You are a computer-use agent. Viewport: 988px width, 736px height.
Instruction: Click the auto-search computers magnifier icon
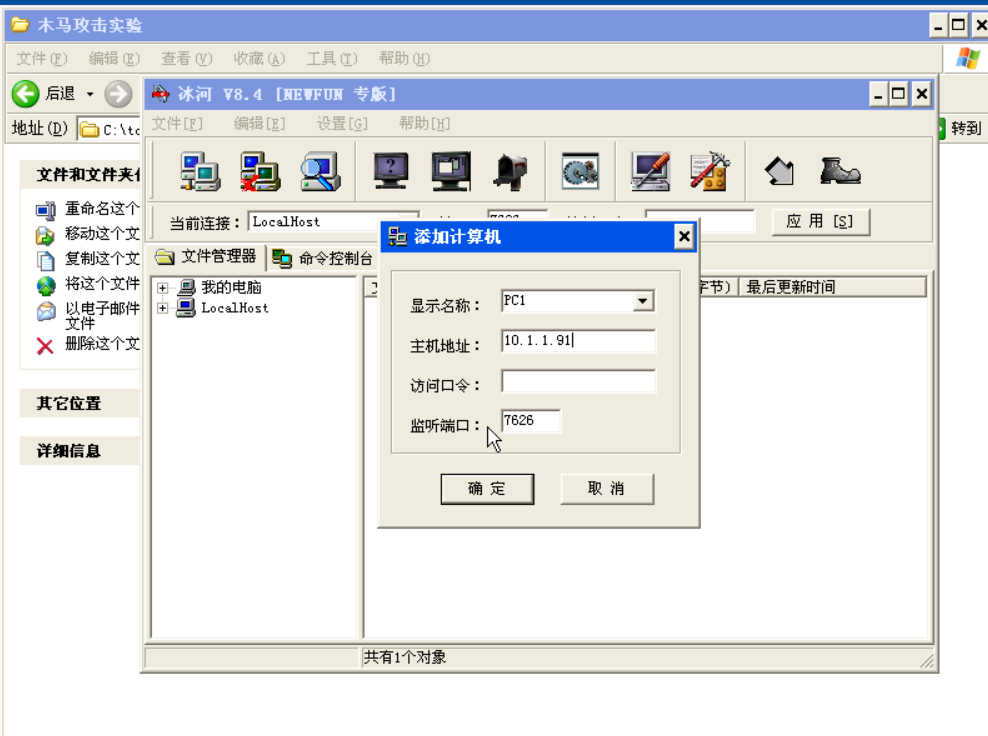click(x=320, y=171)
